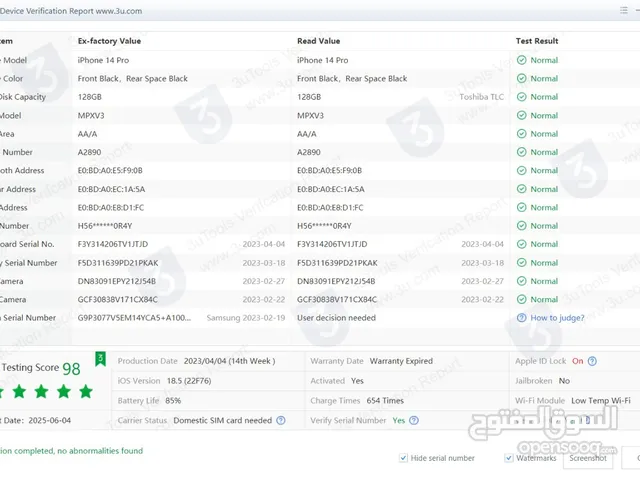Viewport: 640px width, 480px height.
Task: Select ex-factory Front Black, Rear Space Black cell
Action: click(x=133, y=79)
